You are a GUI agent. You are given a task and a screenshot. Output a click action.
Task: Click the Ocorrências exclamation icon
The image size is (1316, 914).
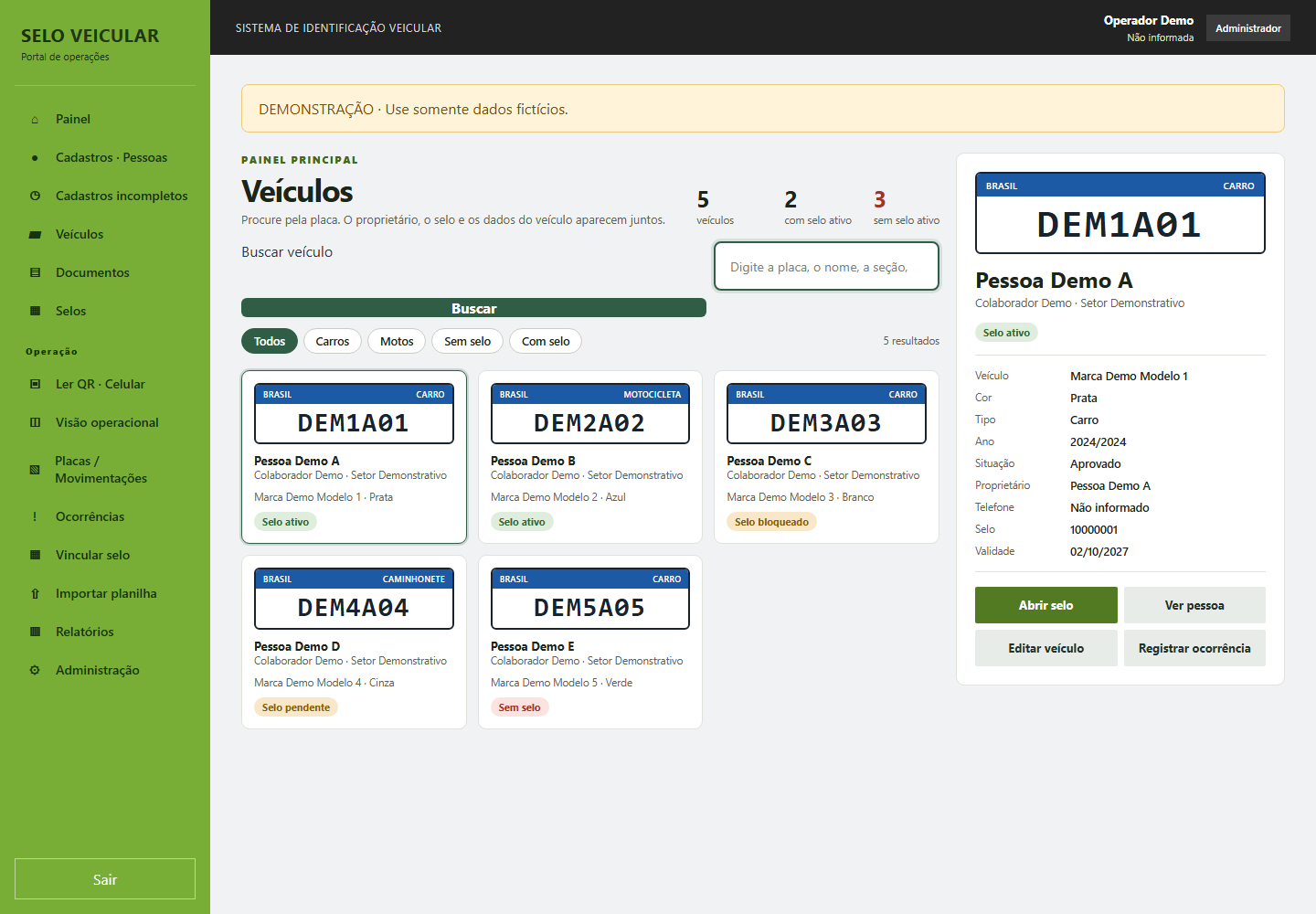pos(35,517)
